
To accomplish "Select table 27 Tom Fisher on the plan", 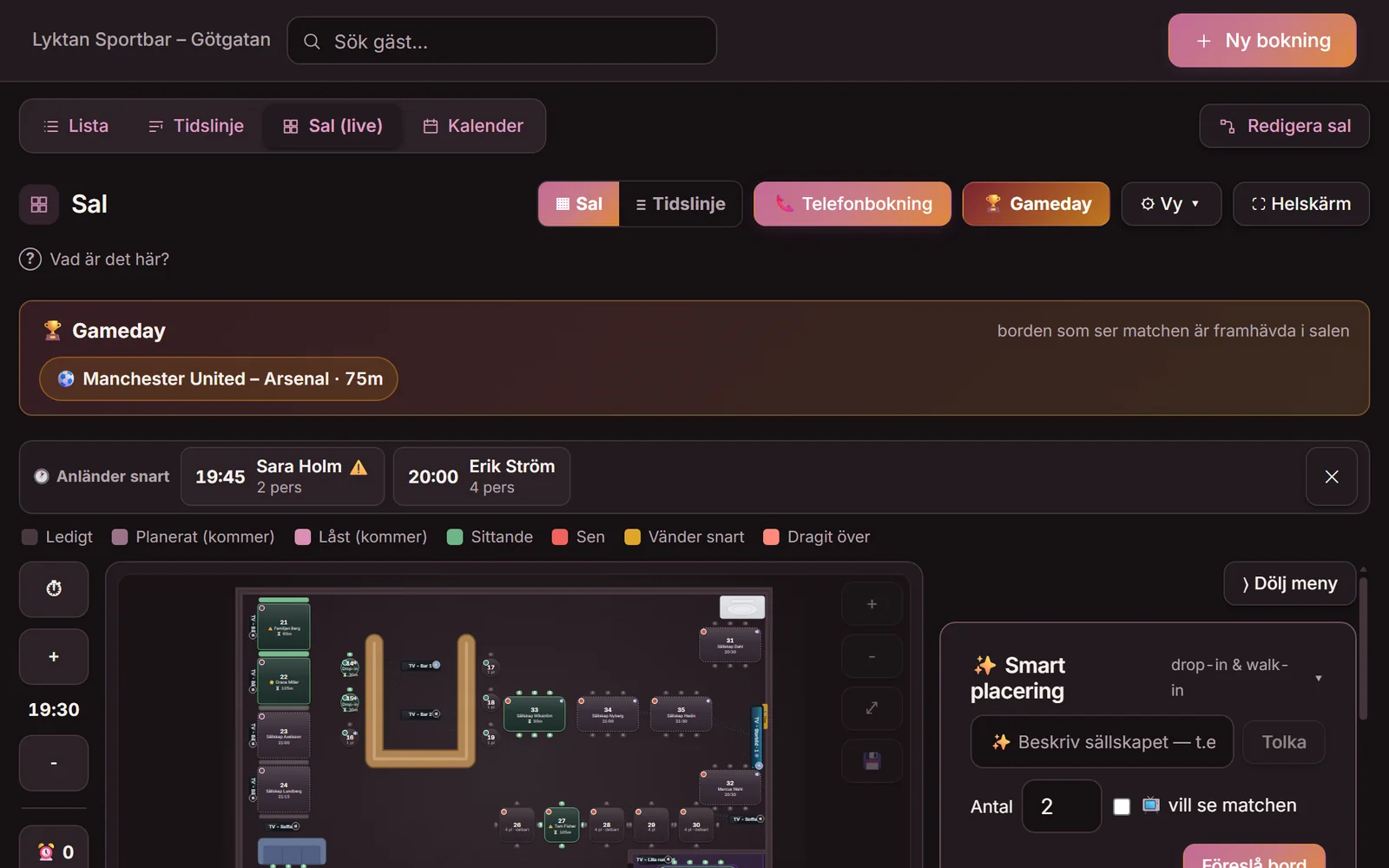I will pos(562,825).
